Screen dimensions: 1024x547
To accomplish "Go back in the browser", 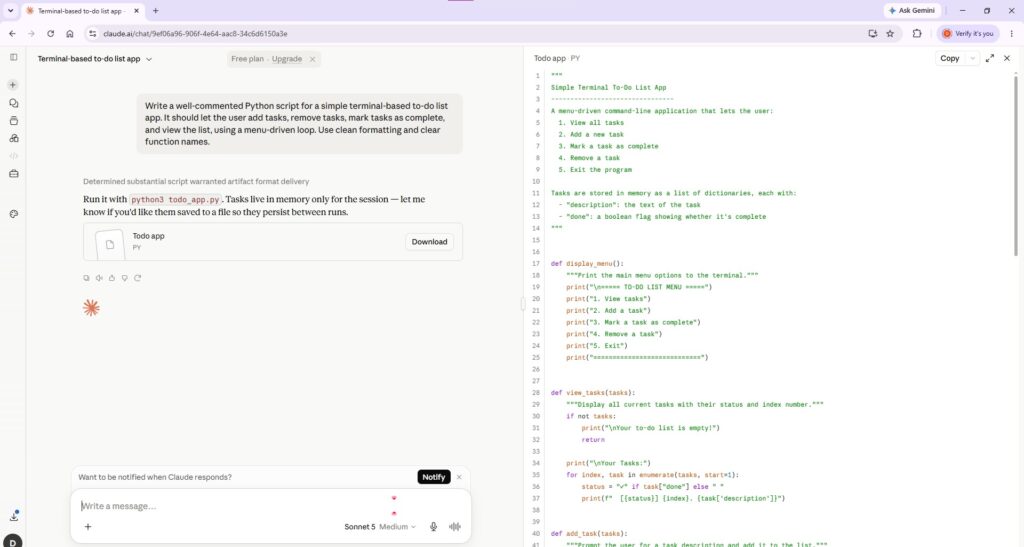I will (12, 33).
